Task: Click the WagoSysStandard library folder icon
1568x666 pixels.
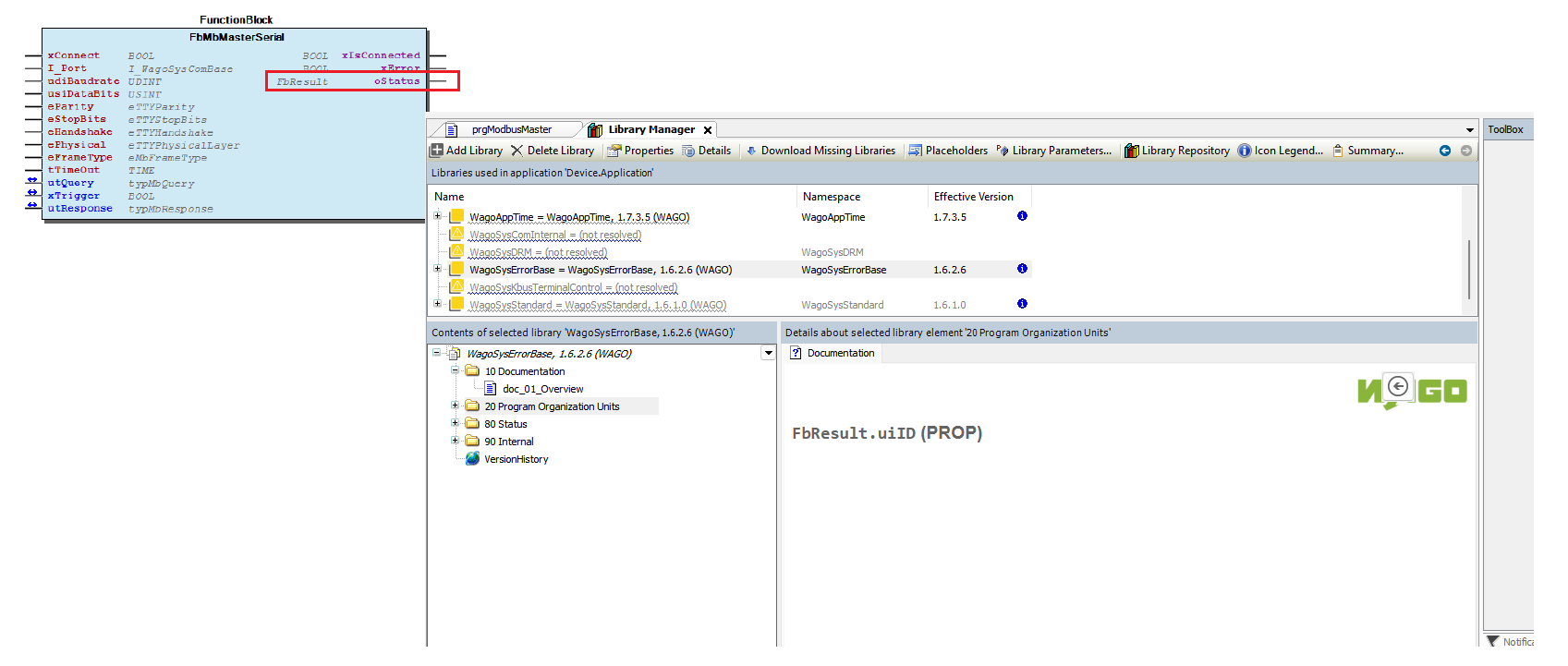Action: [x=456, y=304]
